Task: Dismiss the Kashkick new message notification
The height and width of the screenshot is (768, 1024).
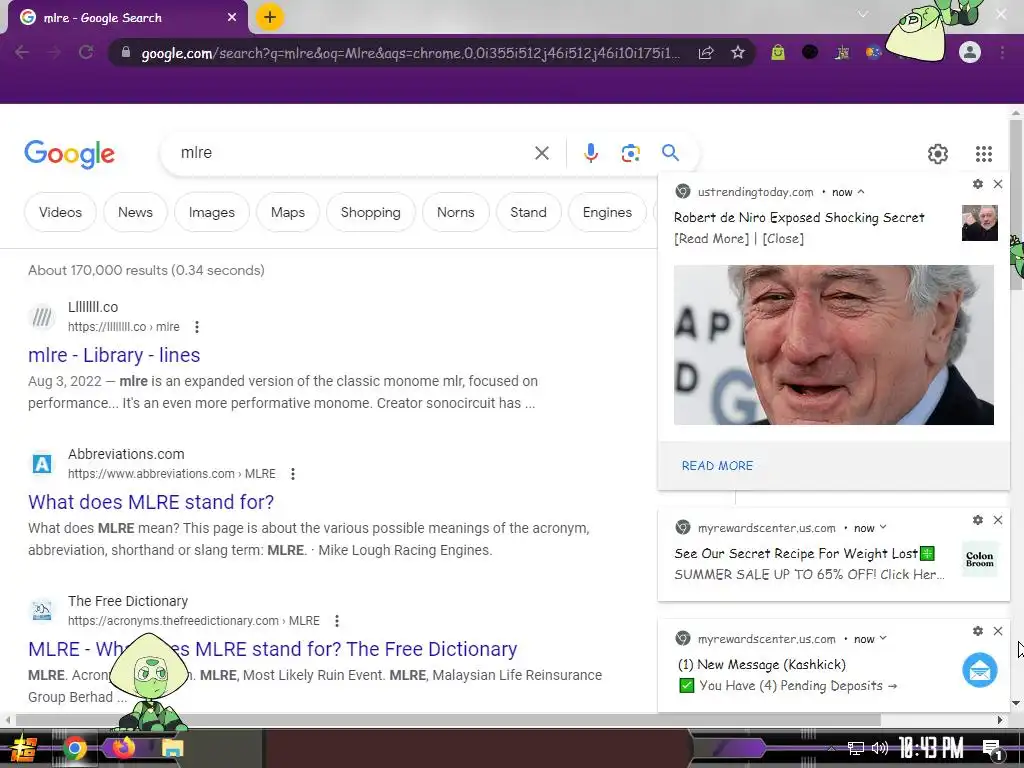Action: coord(998,631)
